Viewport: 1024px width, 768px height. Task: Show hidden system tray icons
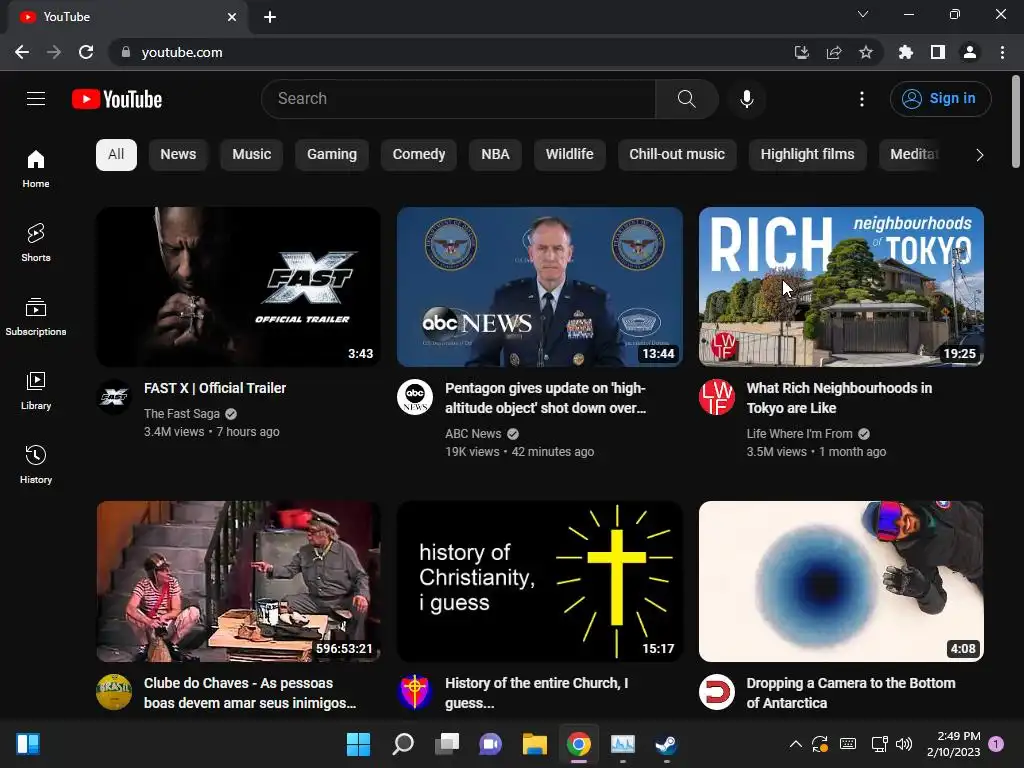pos(795,744)
